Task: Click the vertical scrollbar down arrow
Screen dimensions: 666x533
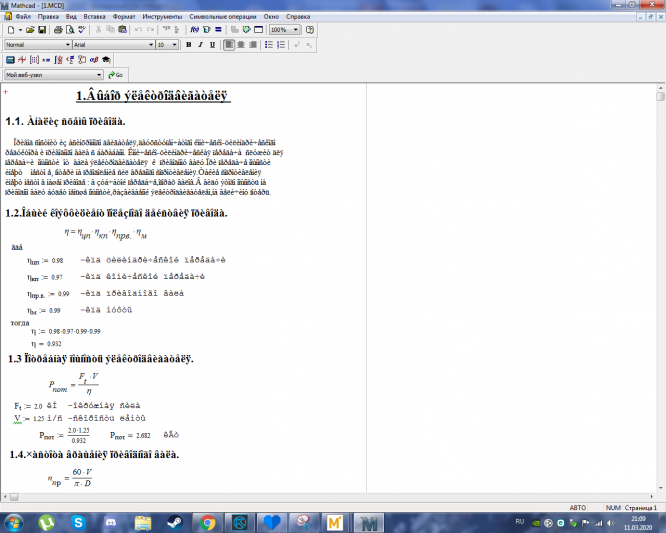Action: [660, 488]
